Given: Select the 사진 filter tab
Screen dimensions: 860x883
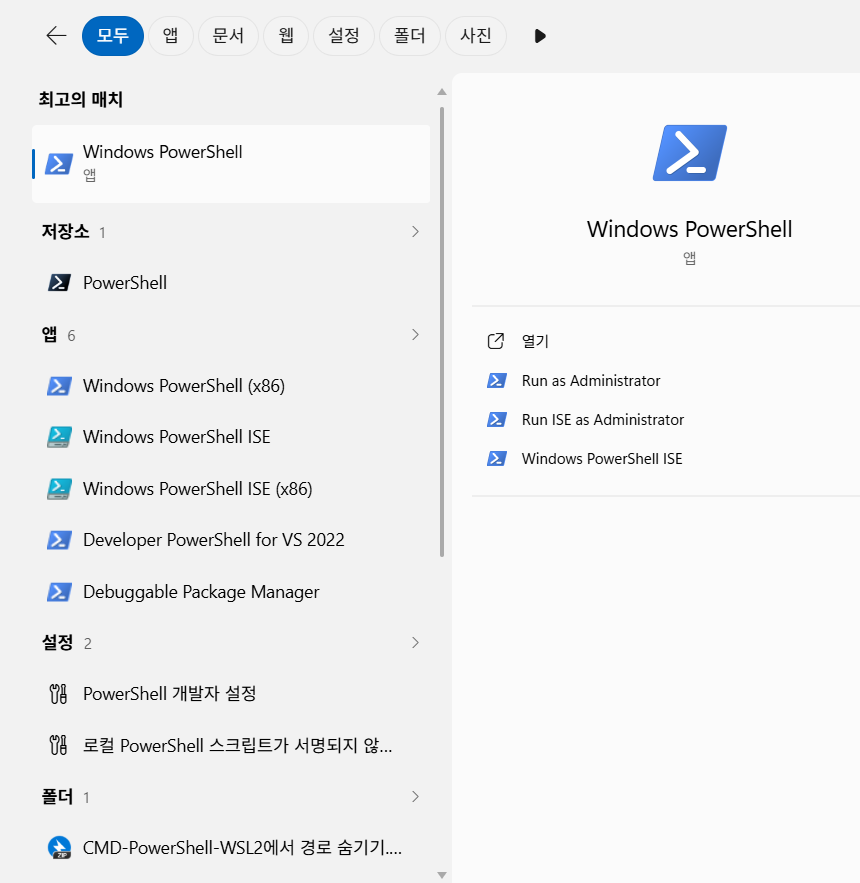Looking at the screenshot, I should [x=476, y=36].
